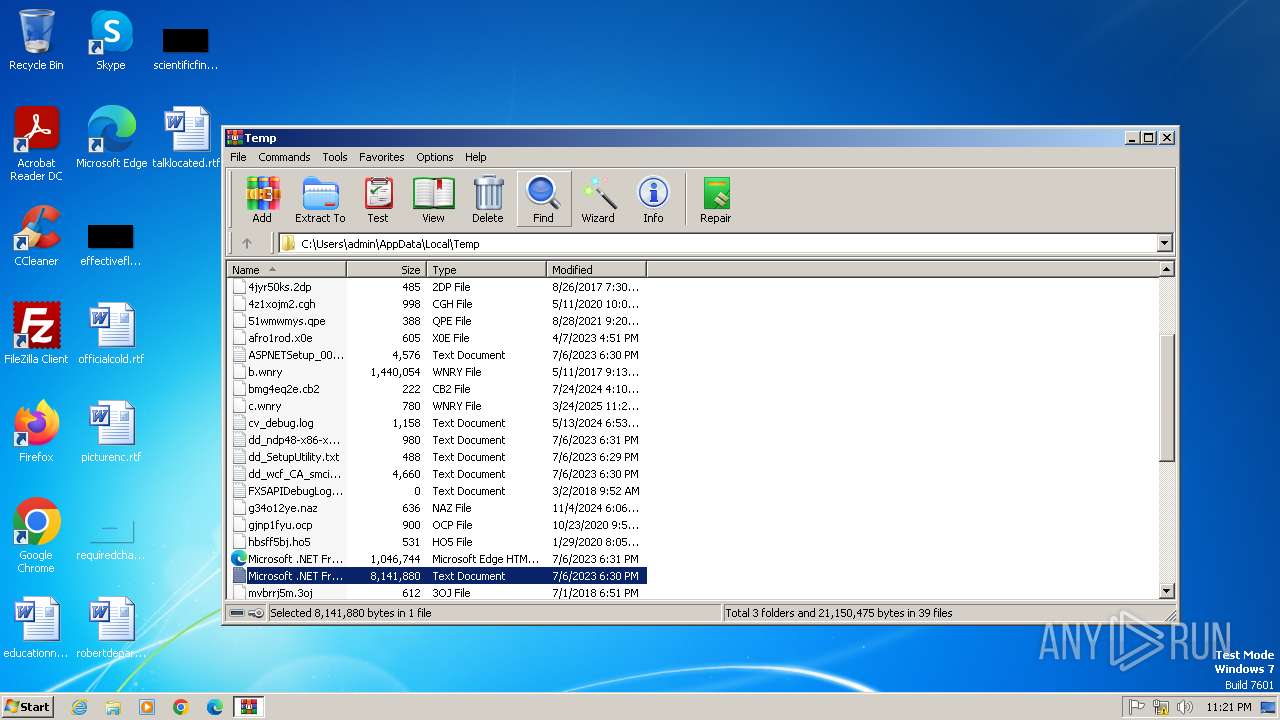Sort by Type column header
The height and width of the screenshot is (720, 1280).
(487, 270)
